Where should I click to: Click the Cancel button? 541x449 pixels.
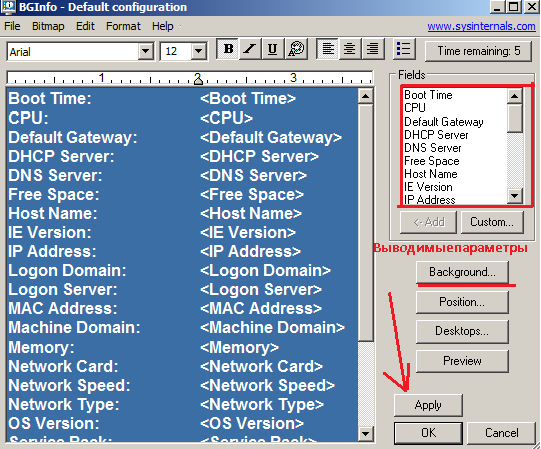tap(501, 433)
